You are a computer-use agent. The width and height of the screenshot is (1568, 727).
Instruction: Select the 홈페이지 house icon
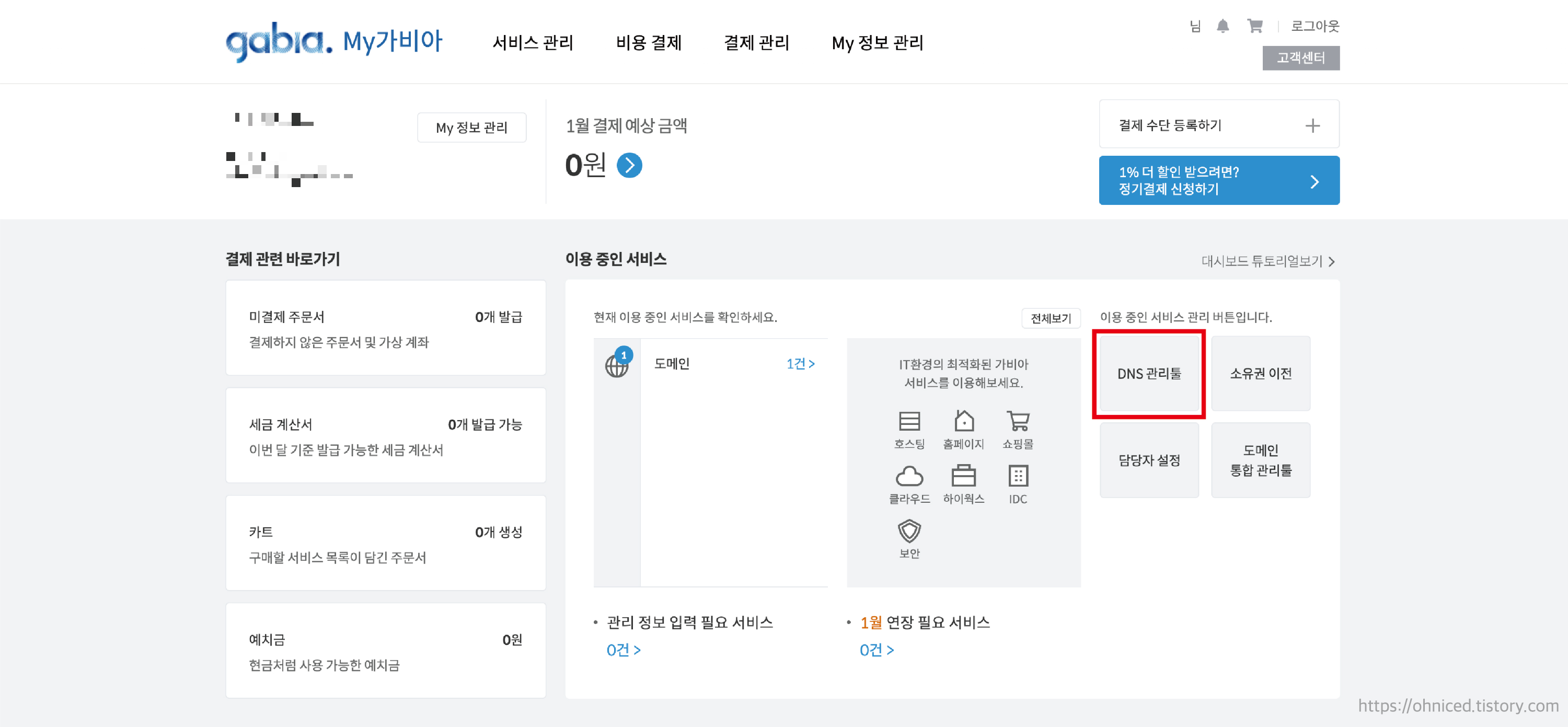[x=964, y=421]
